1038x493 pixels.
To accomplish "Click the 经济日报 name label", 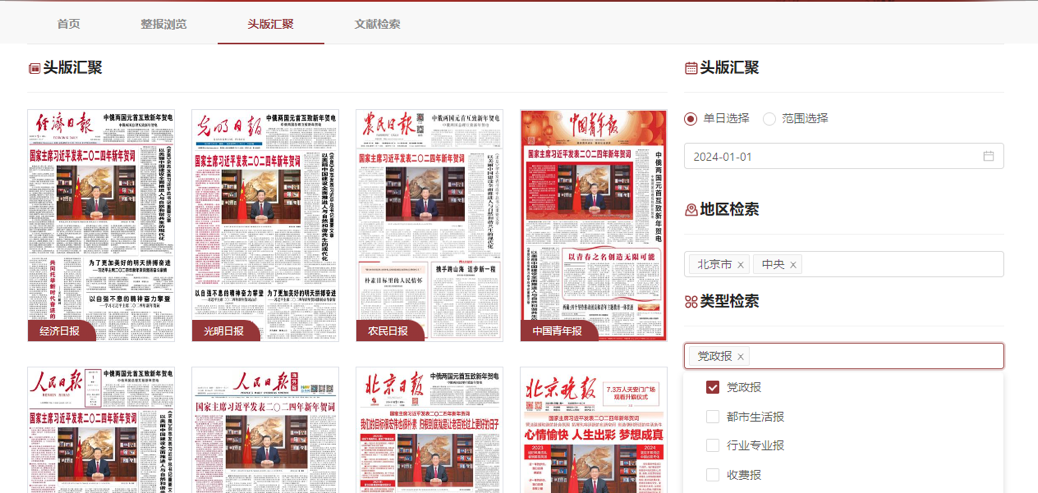I will [x=61, y=331].
